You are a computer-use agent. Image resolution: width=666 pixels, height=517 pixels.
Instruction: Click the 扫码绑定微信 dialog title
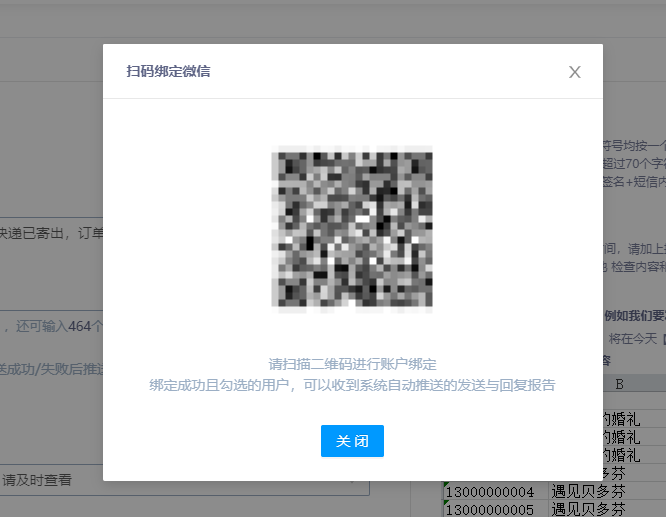click(168, 71)
